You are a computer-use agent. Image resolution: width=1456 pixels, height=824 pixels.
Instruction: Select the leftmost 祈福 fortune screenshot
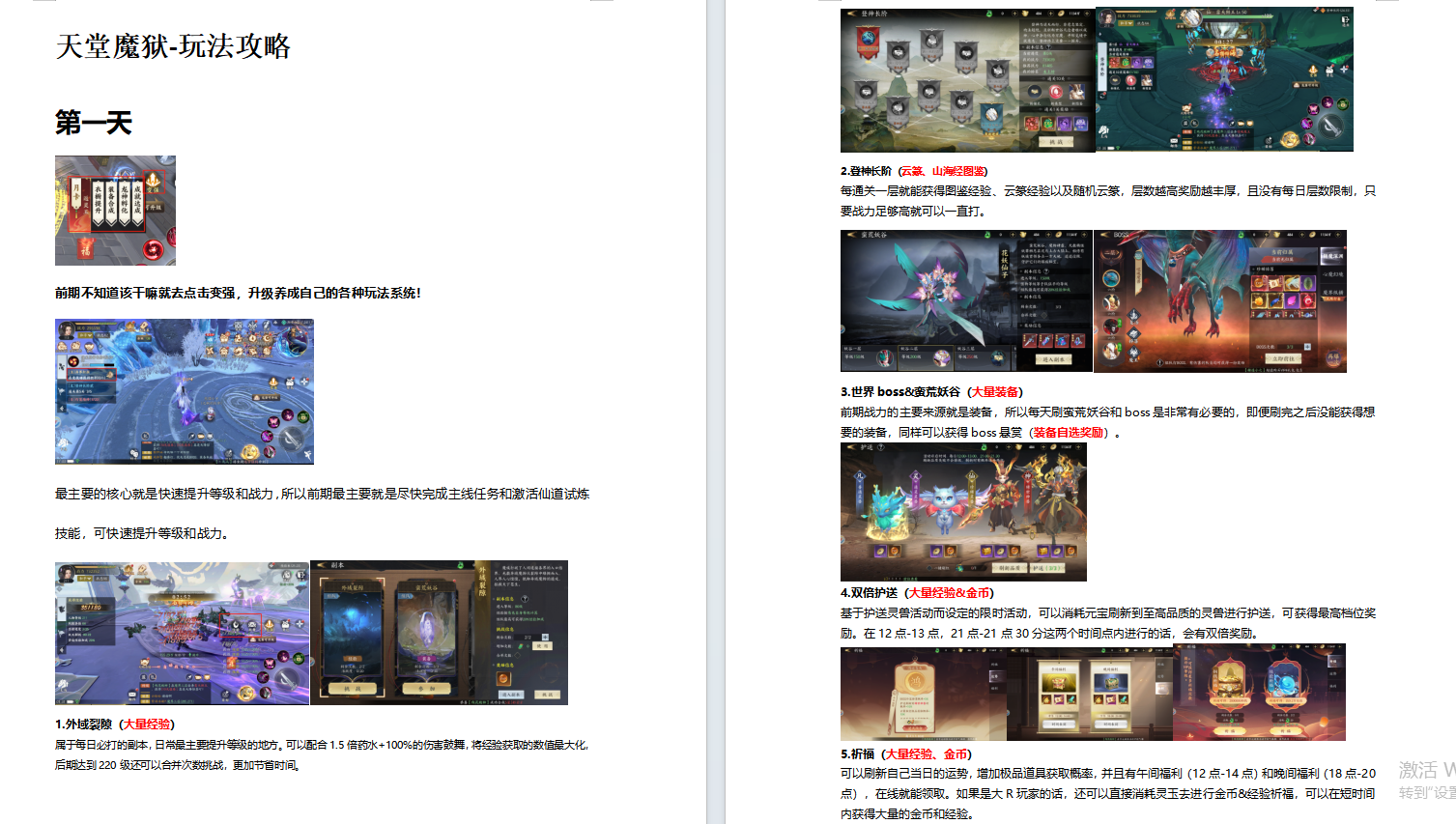pyautogui.click(x=923, y=693)
